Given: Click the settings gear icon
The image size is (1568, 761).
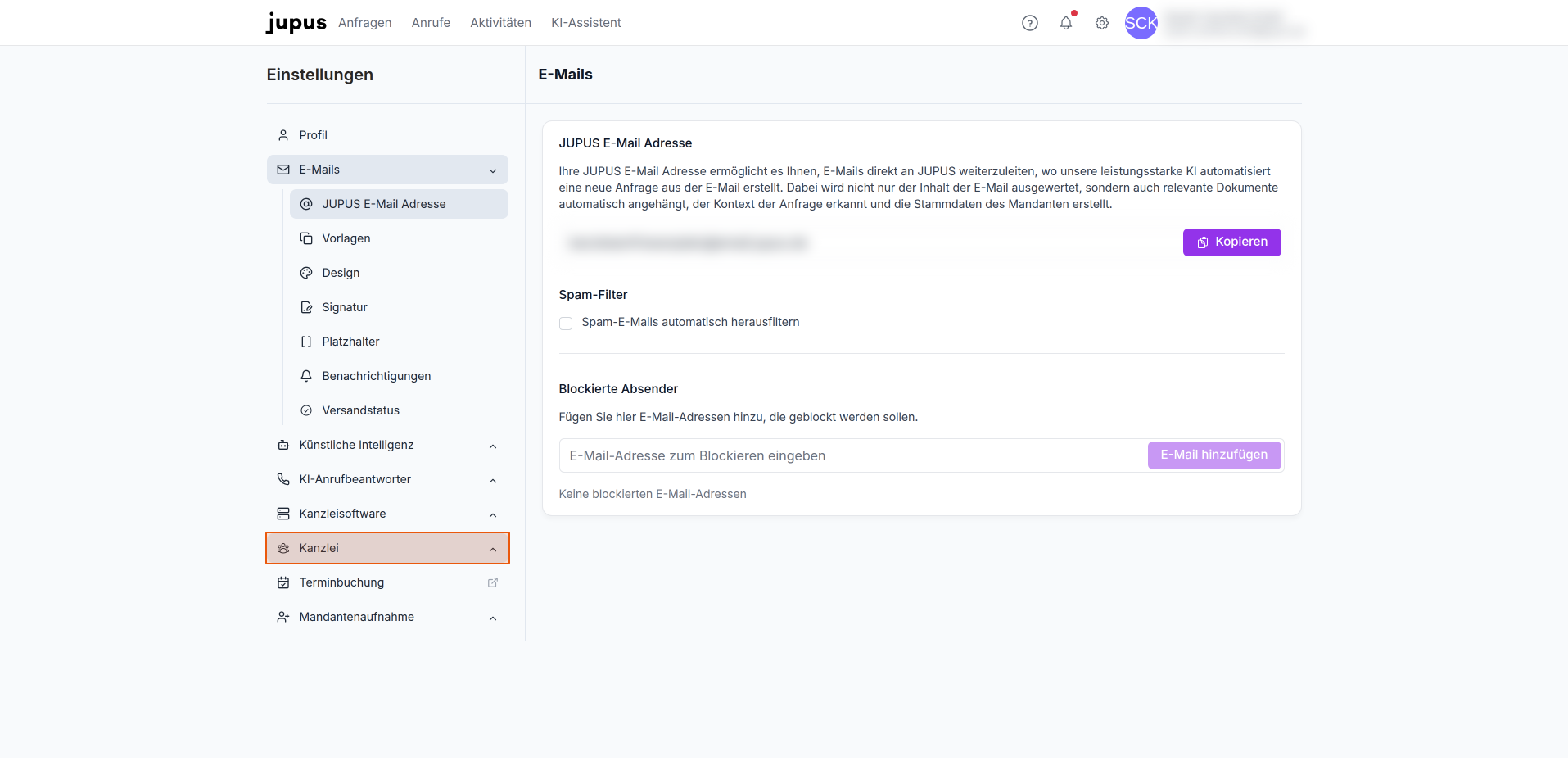Looking at the screenshot, I should coord(1102,23).
